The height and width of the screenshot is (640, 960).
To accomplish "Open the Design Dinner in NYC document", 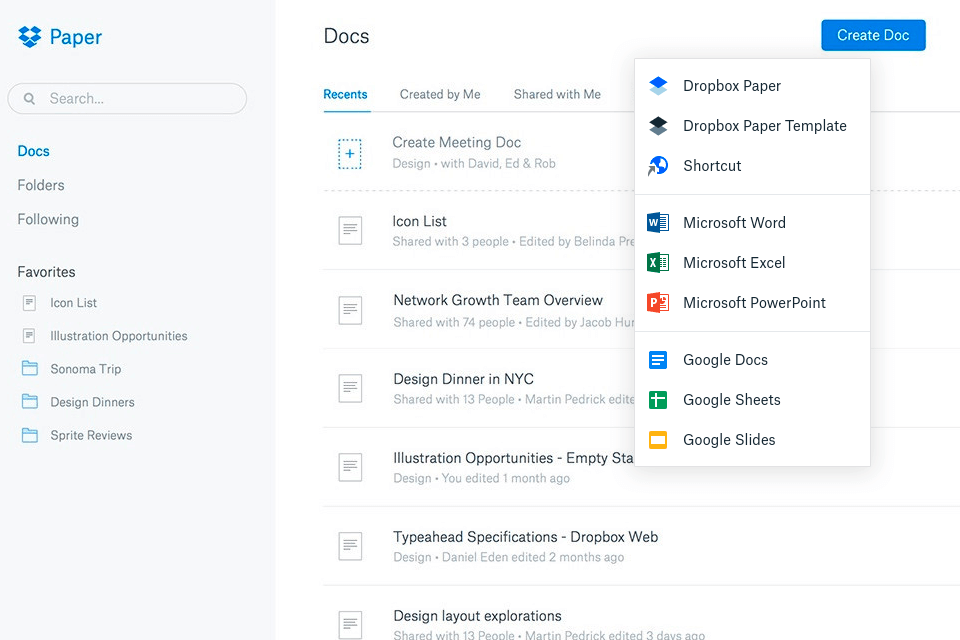I will click(463, 379).
